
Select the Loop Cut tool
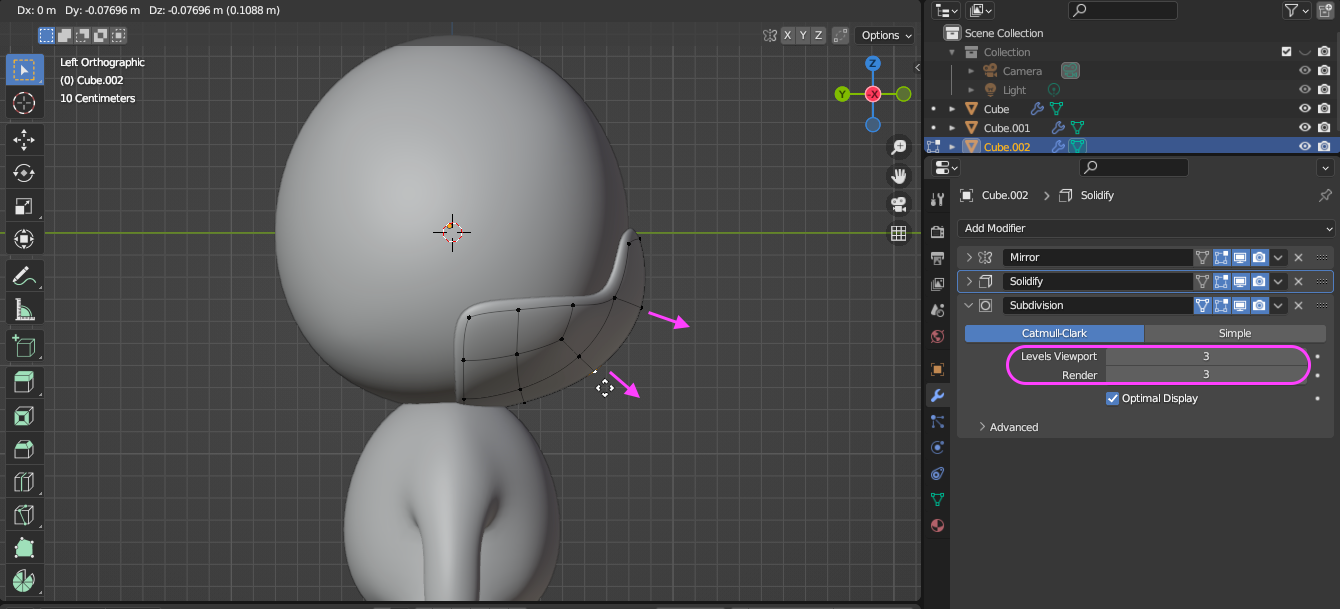coord(24,483)
